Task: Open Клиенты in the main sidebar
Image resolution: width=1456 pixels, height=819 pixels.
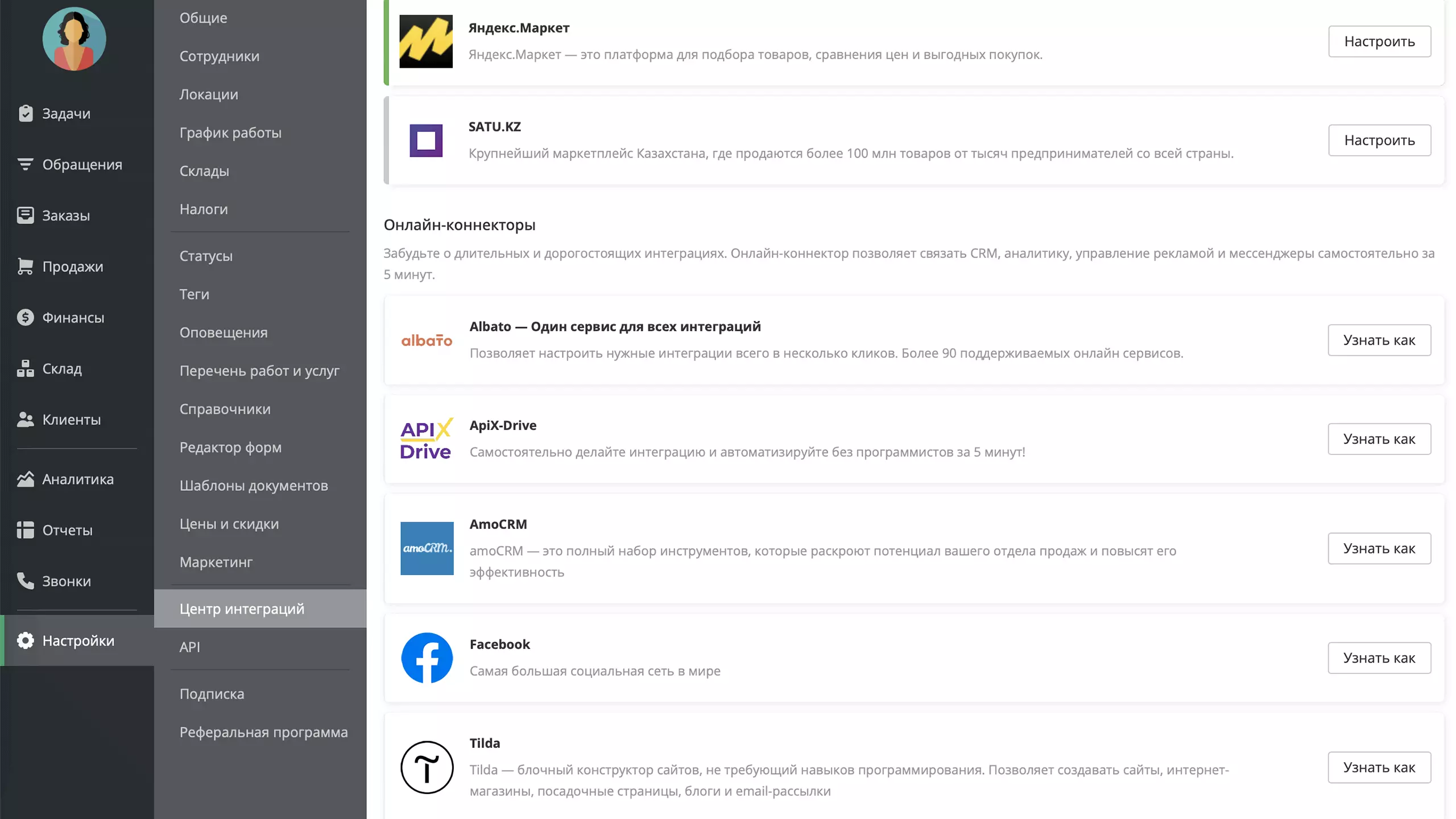Action: pyautogui.click(x=72, y=419)
